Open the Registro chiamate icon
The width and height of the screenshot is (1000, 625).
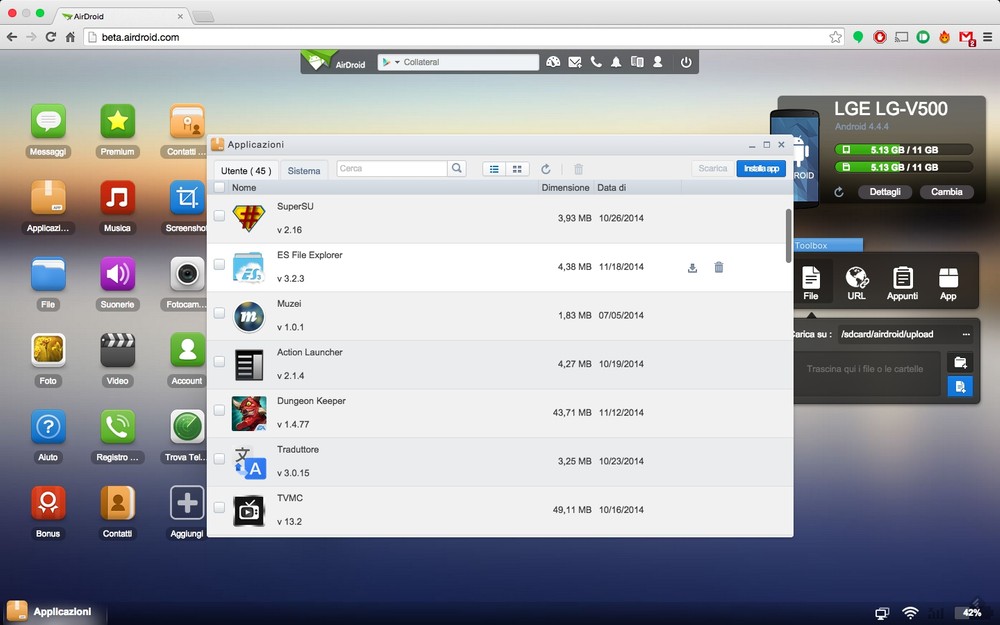[117, 427]
